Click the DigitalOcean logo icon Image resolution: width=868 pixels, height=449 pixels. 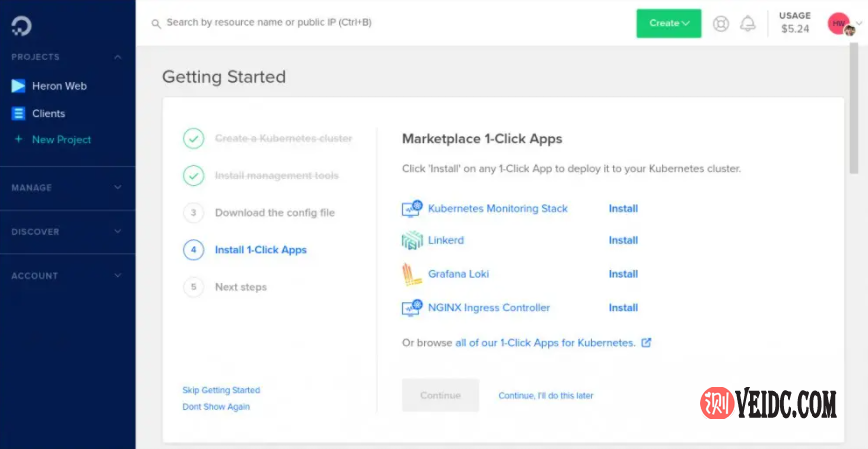click(x=17, y=21)
